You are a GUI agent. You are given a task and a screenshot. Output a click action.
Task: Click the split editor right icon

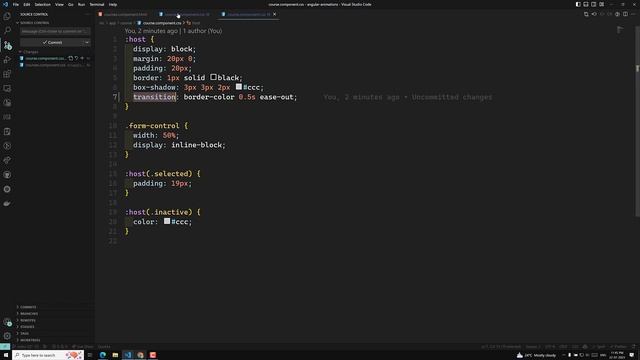click(x=625, y=14)
